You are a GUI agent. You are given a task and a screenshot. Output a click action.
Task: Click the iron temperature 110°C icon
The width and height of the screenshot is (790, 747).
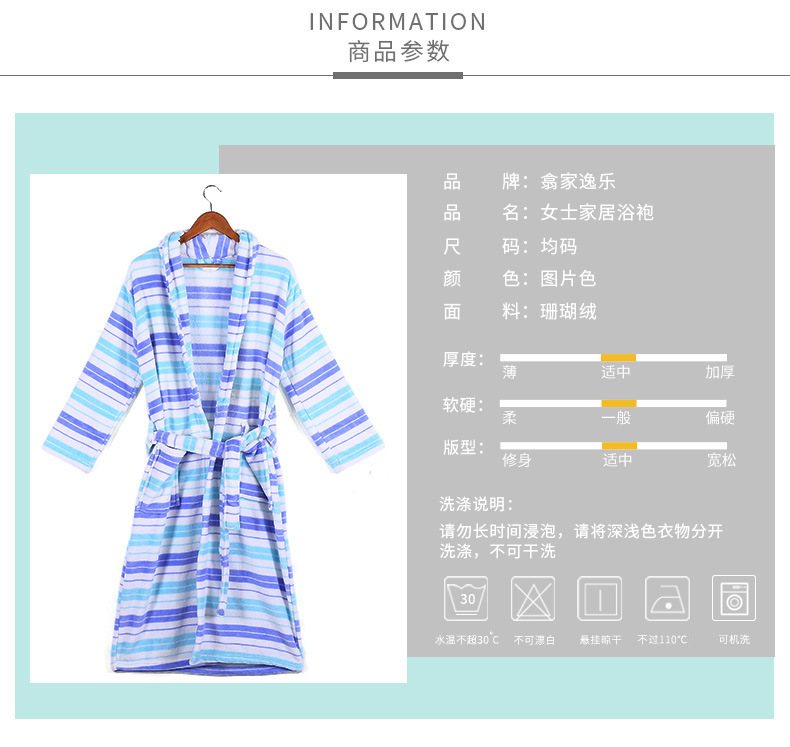(667, 598)
